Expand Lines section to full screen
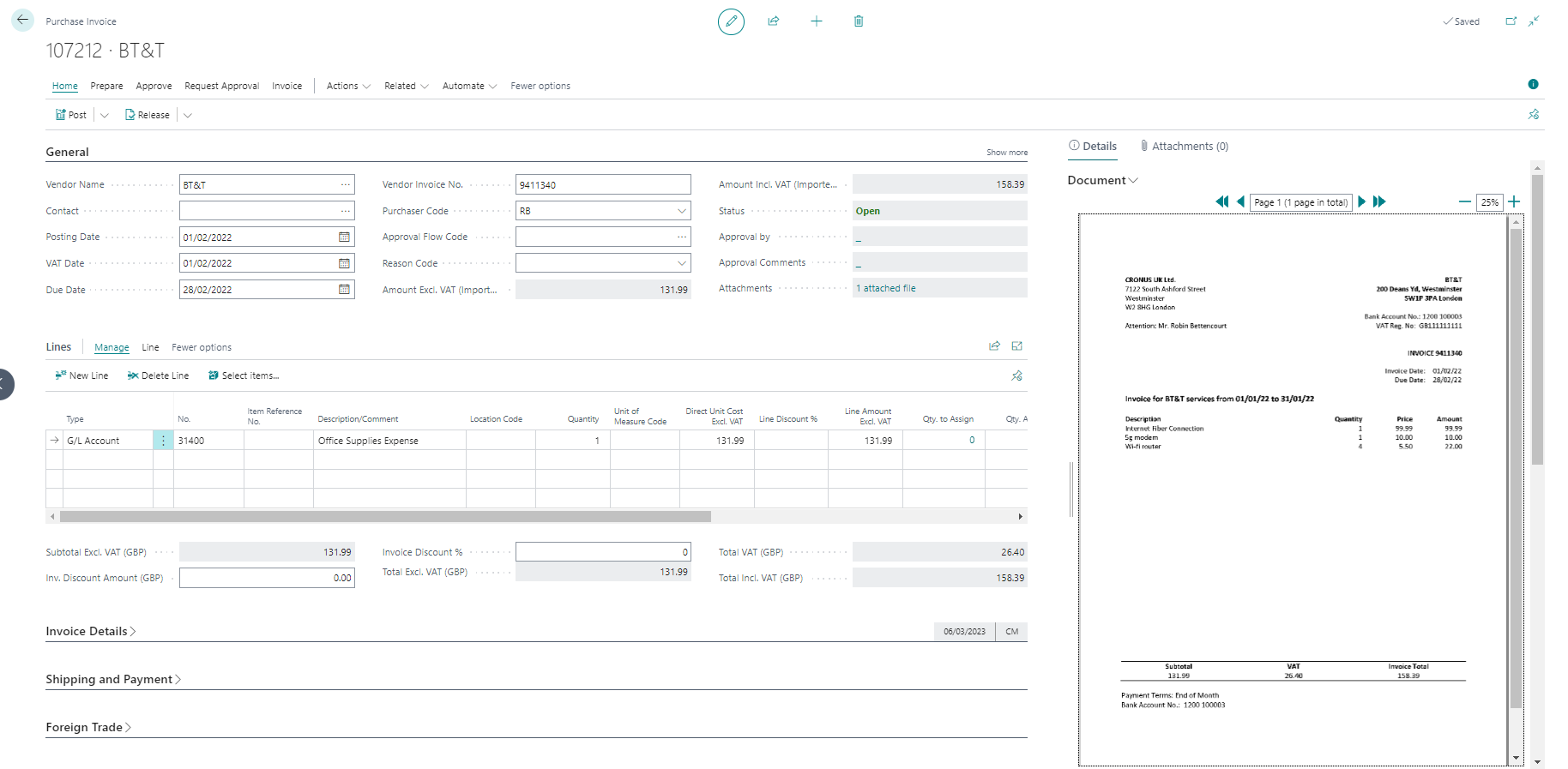Image resolution: width=1568 pixels, height=769 pixels. [x=1017, y=346]
